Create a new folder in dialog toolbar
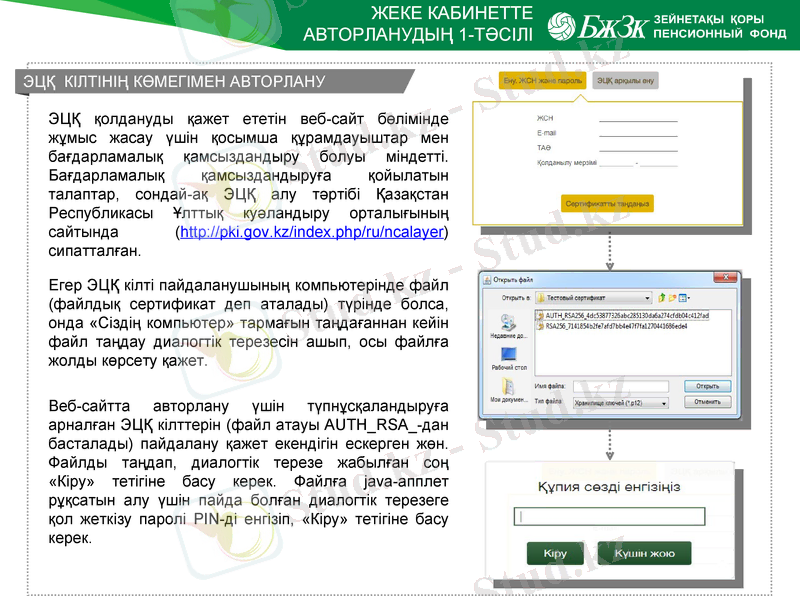Viewport: 800px width, 596px height. pos(672,298)
